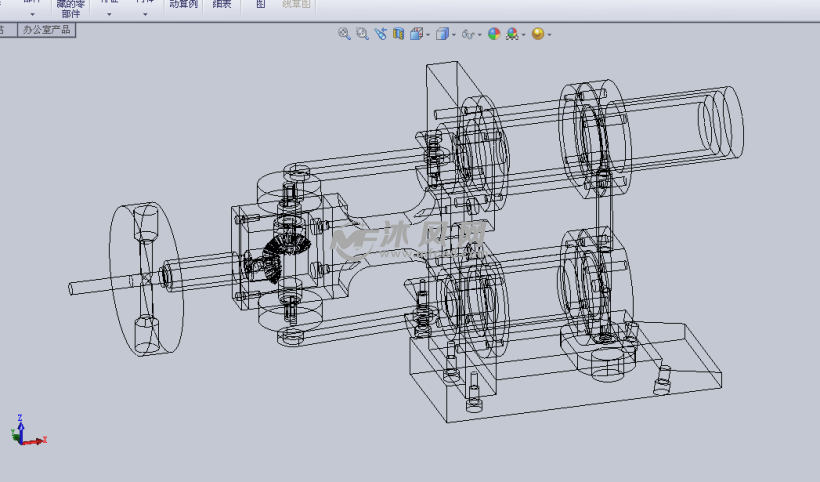
Task: Click the Display Style cube icon
Action: (x=442, y=34)
